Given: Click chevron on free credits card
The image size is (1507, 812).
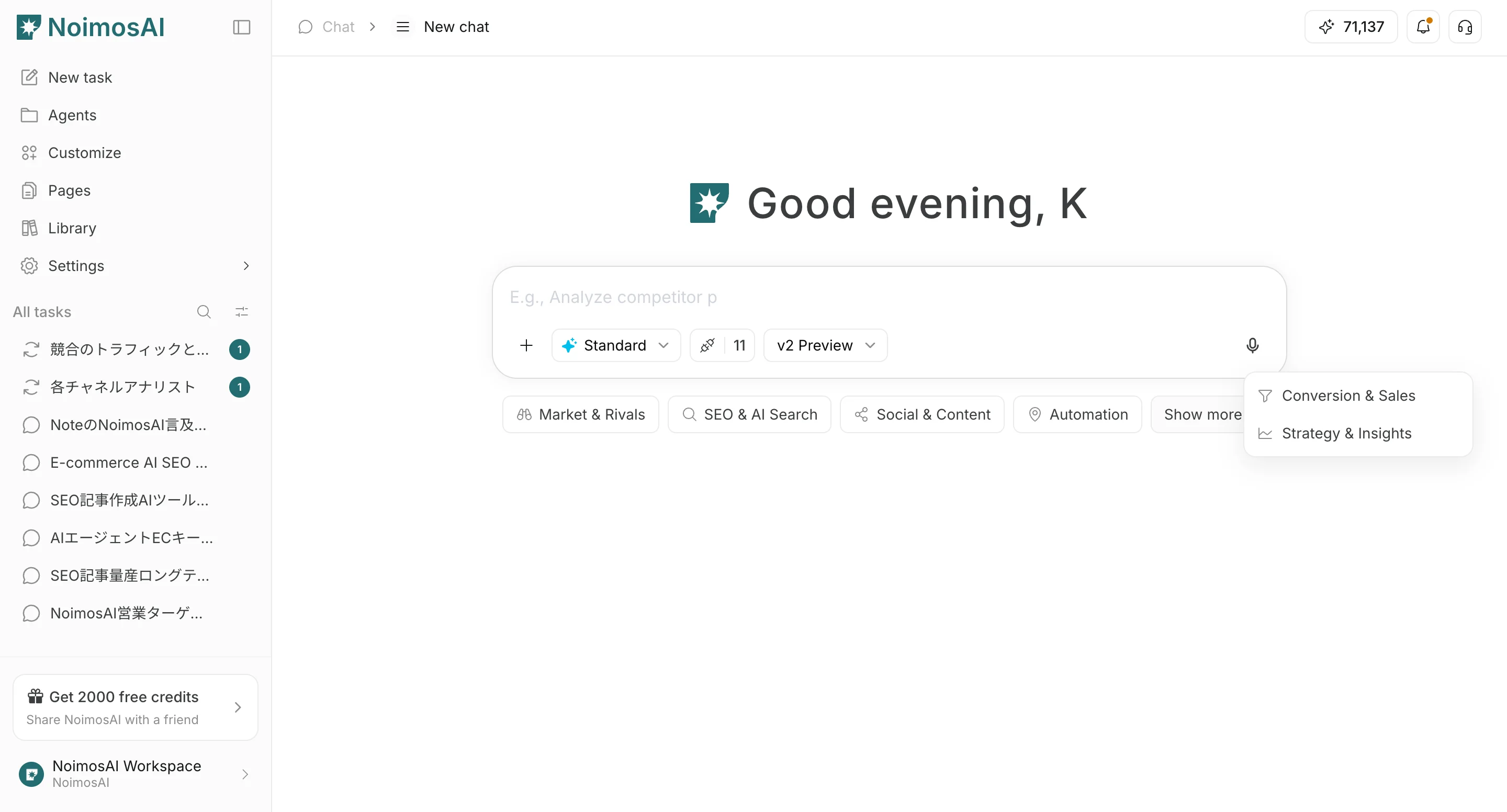Looking at the screenshot, I should click(x=238, y=707).
